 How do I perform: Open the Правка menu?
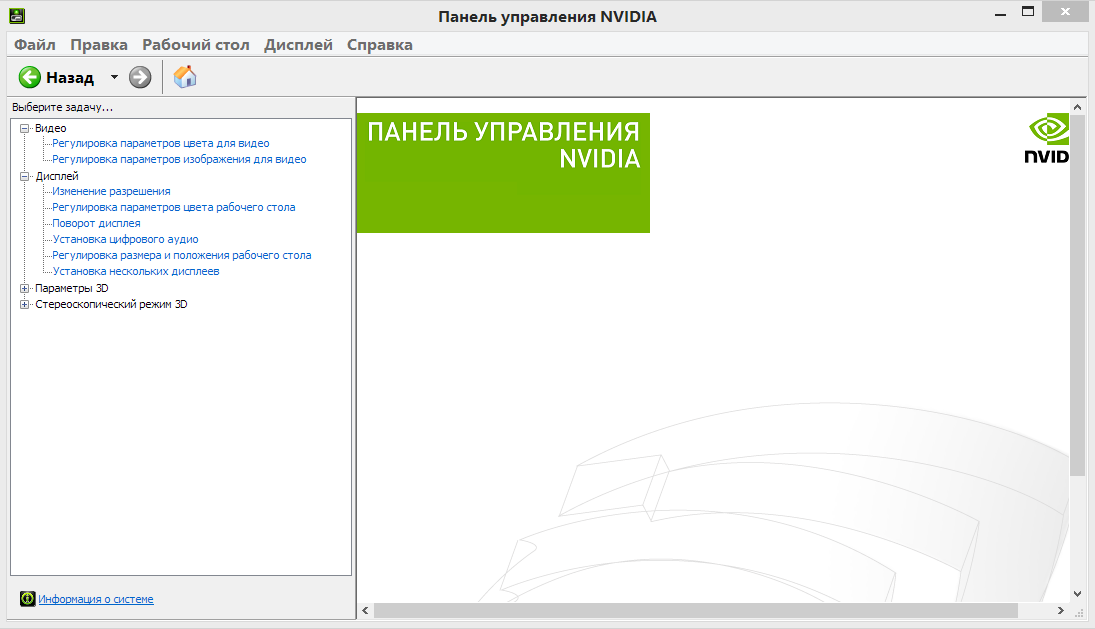click(x=98, y=45)
